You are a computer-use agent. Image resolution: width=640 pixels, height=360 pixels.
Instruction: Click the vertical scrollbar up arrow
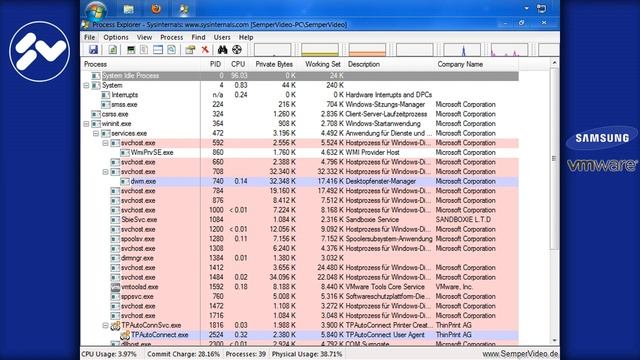coord(554,63)
